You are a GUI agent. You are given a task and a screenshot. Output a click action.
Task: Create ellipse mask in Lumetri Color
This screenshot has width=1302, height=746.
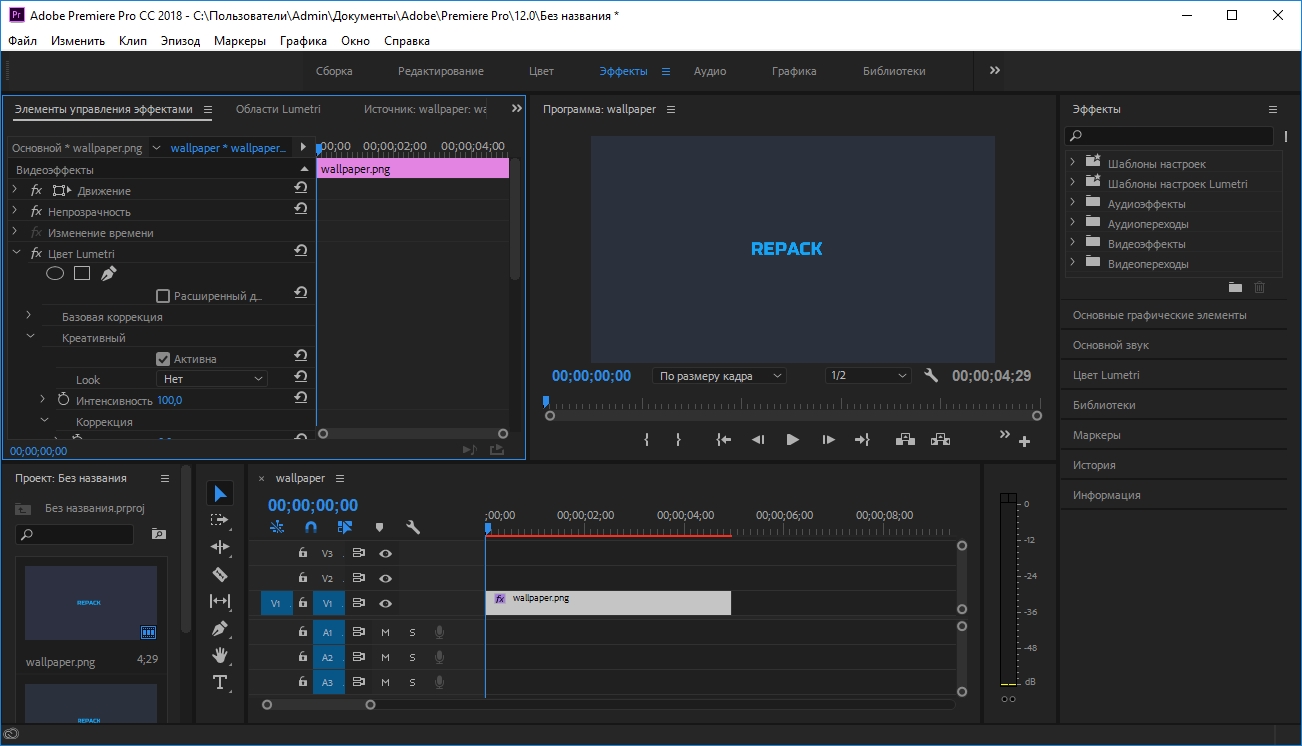(x=56, y=273)
